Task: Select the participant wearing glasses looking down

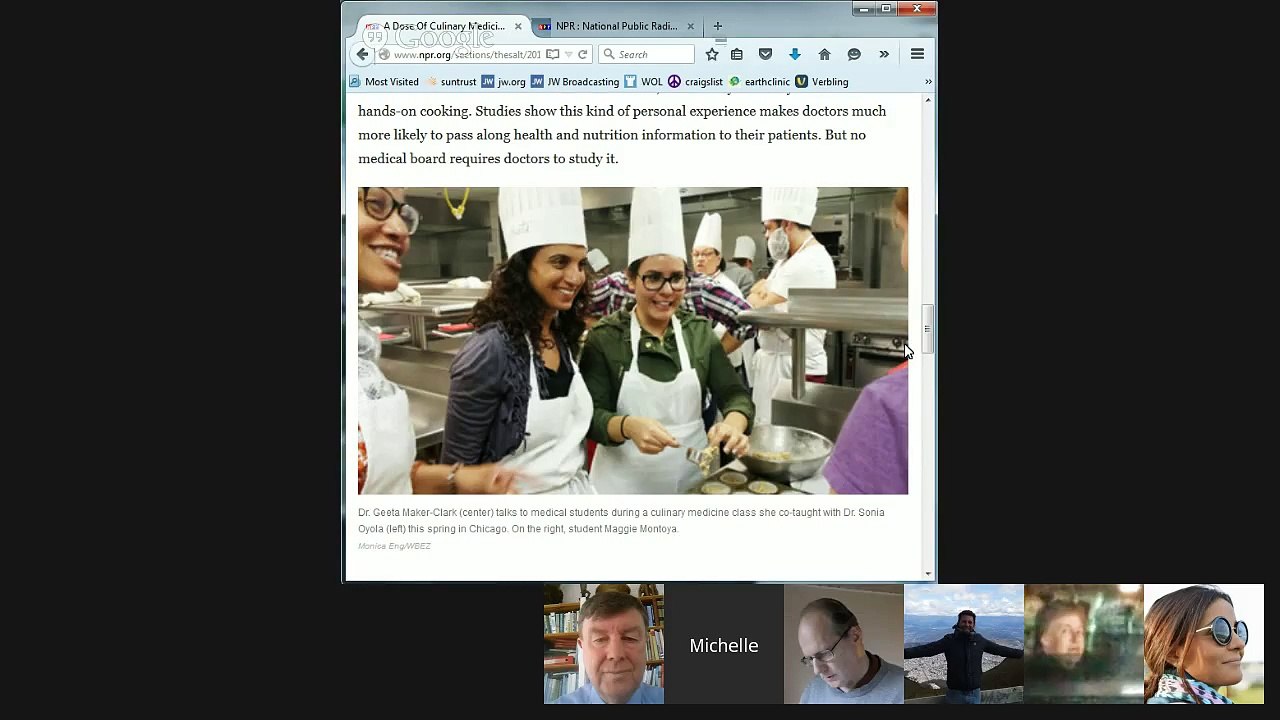Action: click(844, 644)
